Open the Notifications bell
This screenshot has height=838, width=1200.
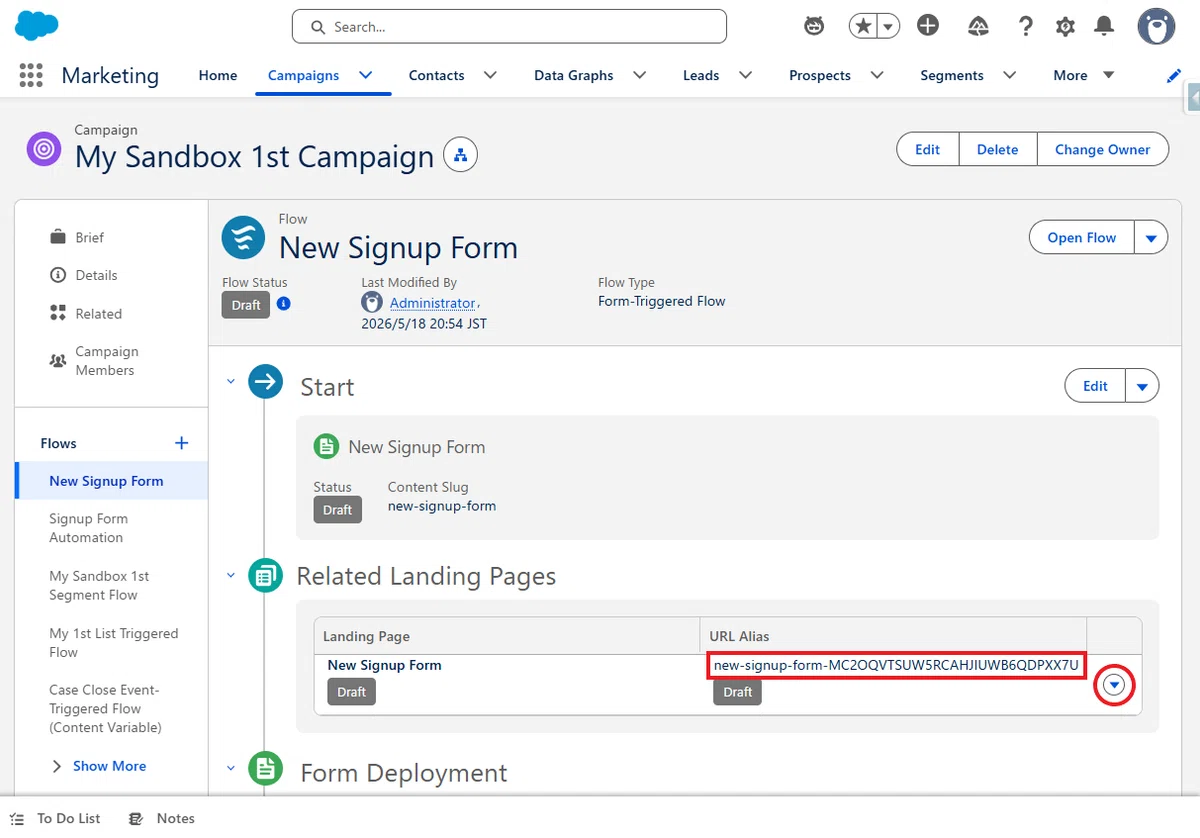pos(1104,26)
